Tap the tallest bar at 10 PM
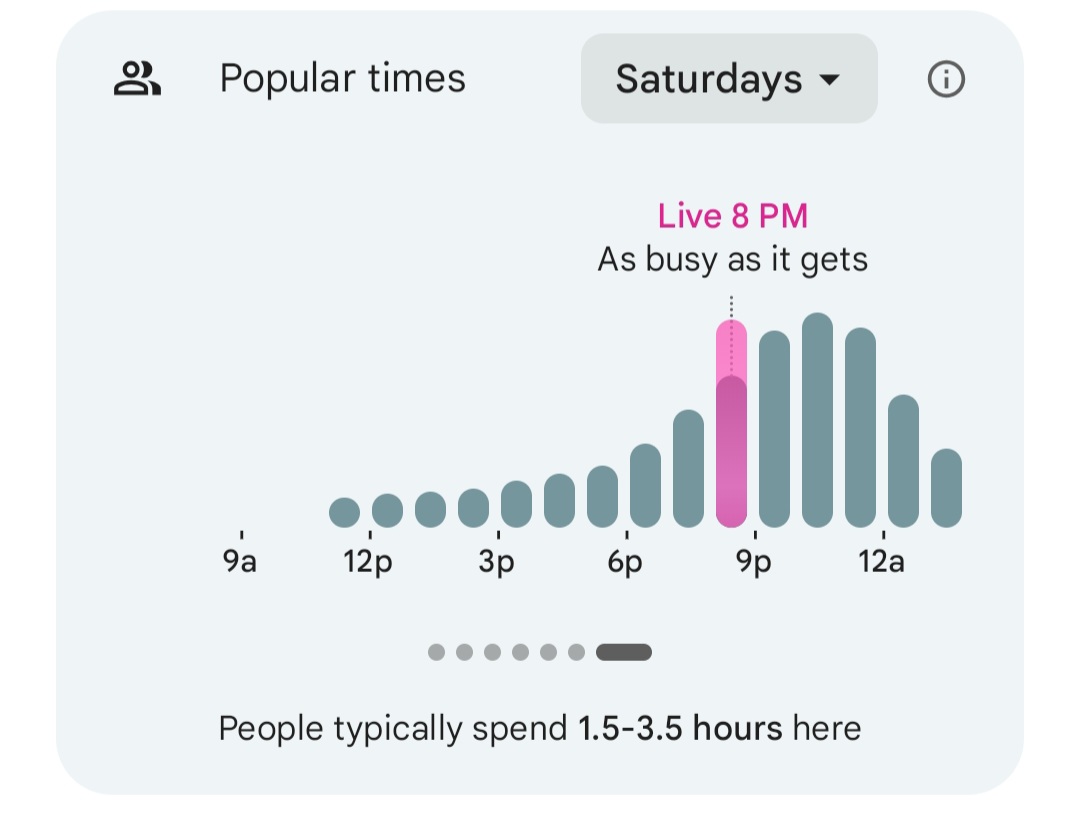The height and width of the screenshot is (820, 1080). [x=817, y=420]
